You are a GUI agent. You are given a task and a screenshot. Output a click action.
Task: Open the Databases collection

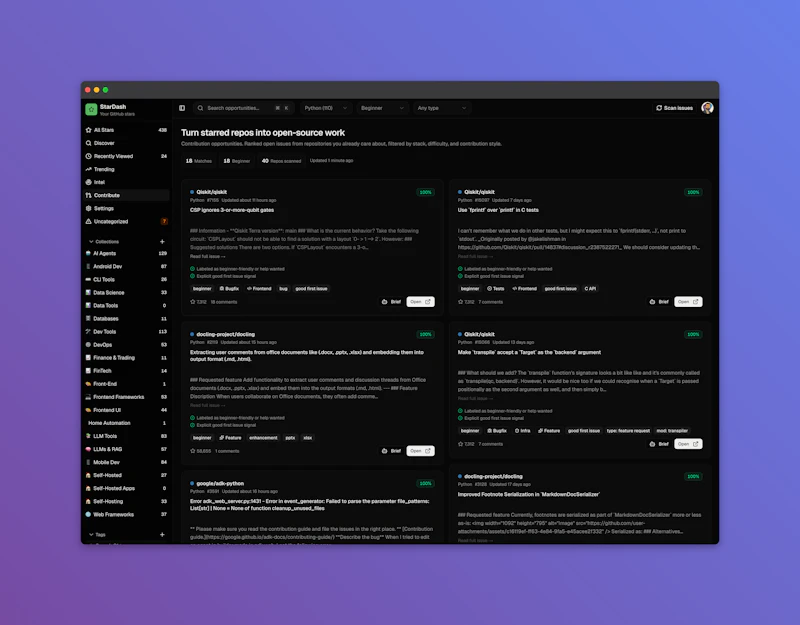tap(127, 319)
